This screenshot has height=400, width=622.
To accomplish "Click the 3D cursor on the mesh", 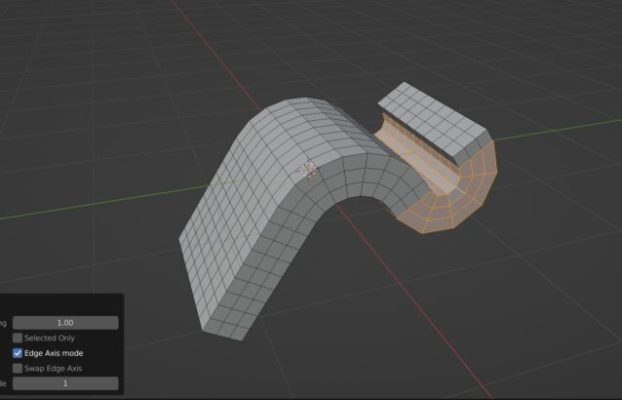I will click(x=308, y=170).
